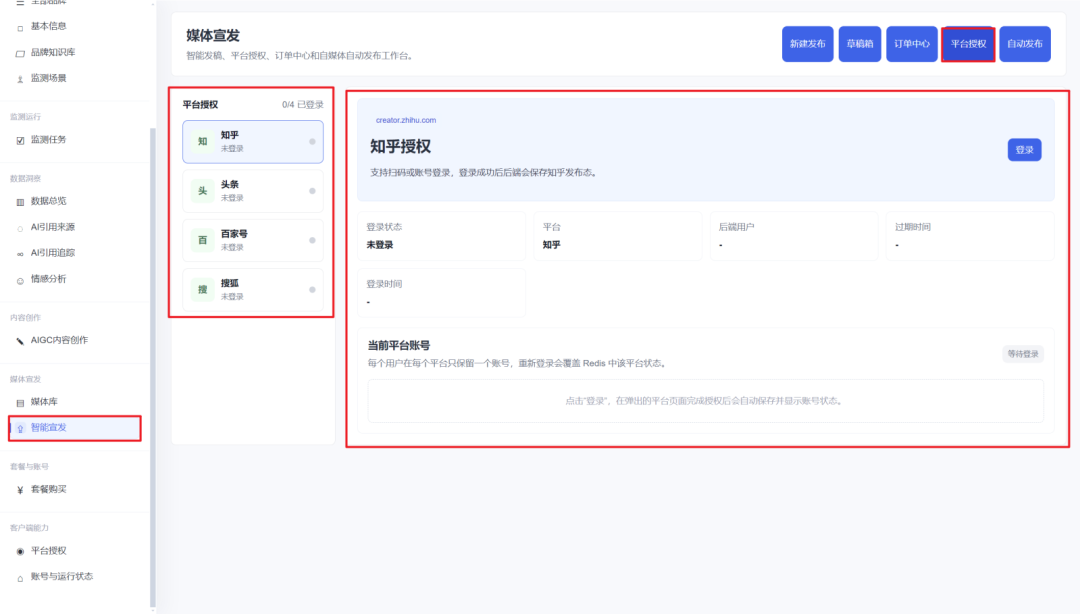
Task: Click the 过期时间 field label
Action: (x=913, y=227)
